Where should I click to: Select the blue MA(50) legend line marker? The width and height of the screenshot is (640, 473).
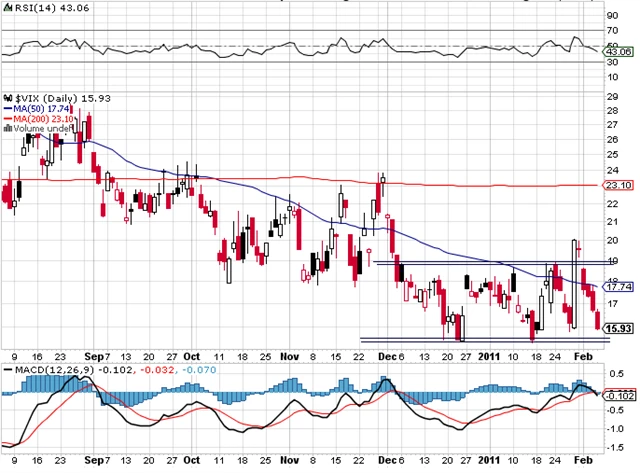pos(8,109)
